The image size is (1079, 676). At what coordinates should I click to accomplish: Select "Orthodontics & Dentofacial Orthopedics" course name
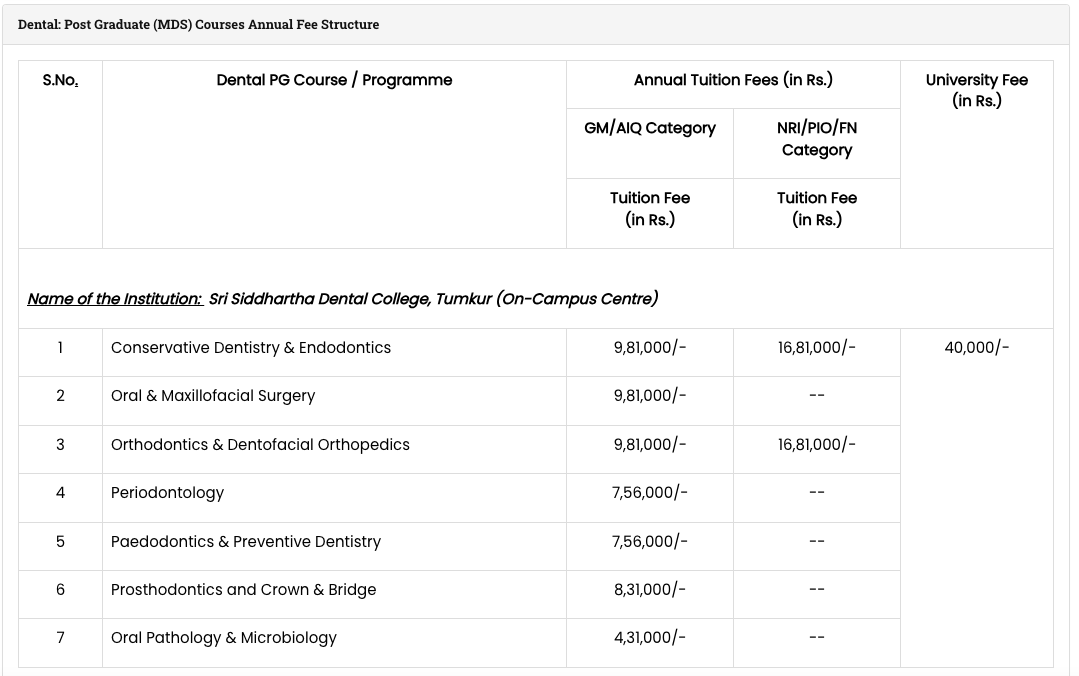coord(260,444)
